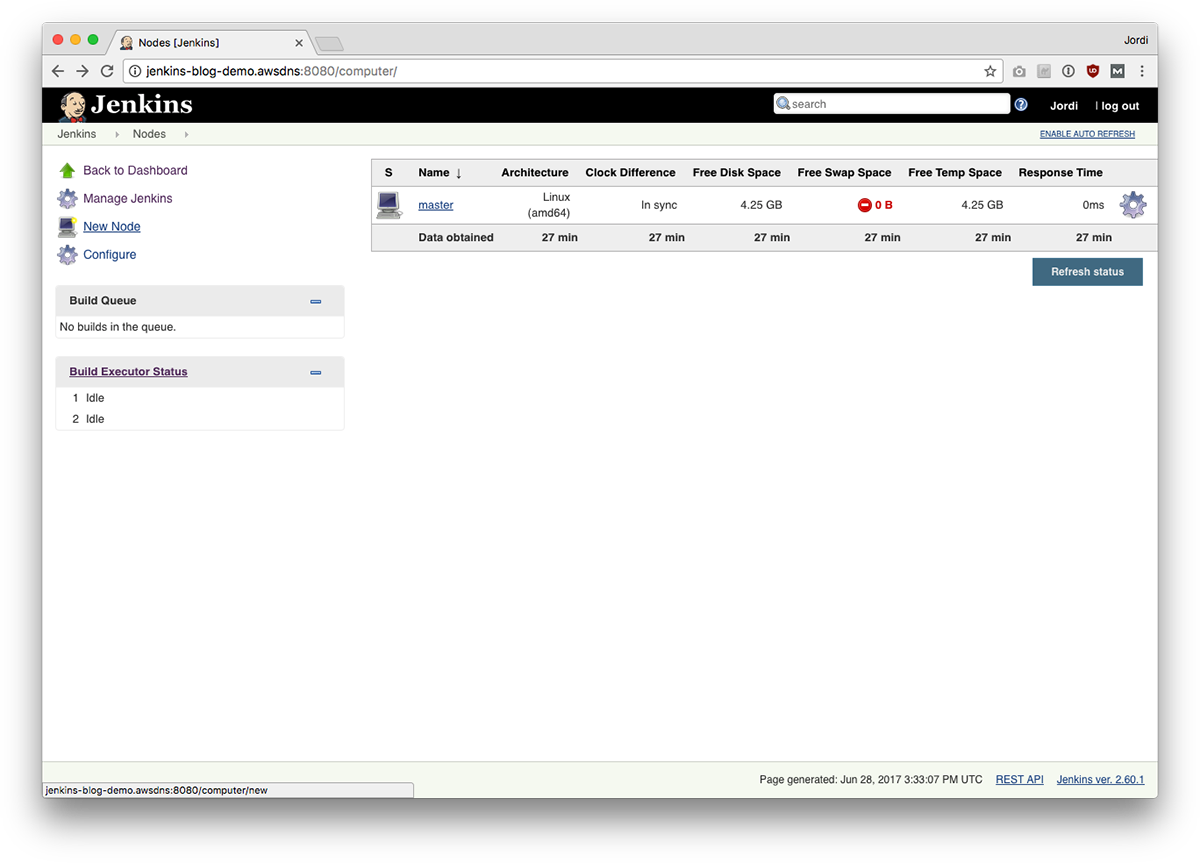Open the master node configure gear icon
Image resolution: width=1200 pixels, height=863 pixels.
coord(1132,205)
